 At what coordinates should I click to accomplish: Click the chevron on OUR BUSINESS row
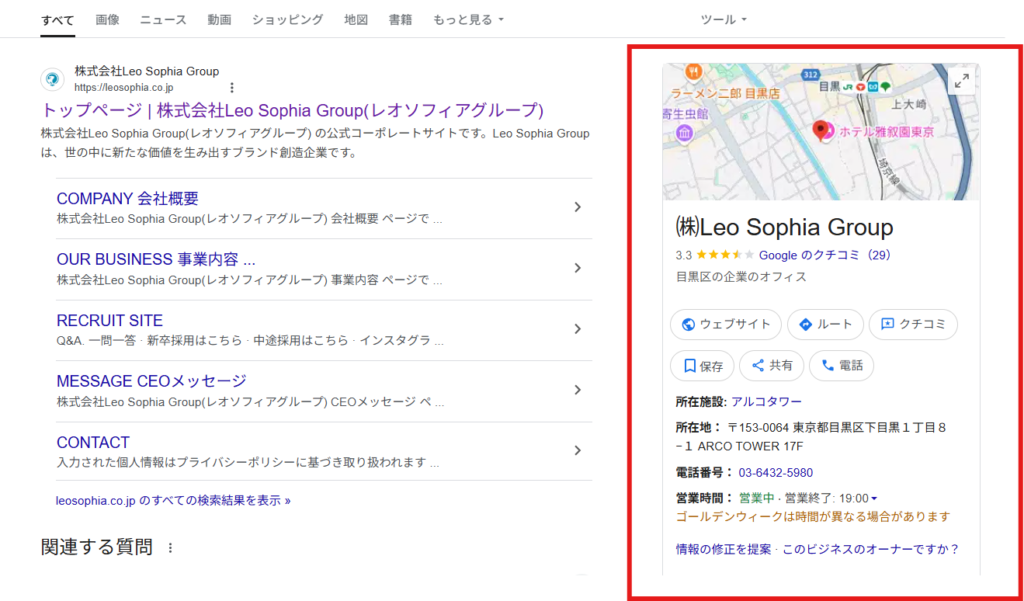point(577,268)
